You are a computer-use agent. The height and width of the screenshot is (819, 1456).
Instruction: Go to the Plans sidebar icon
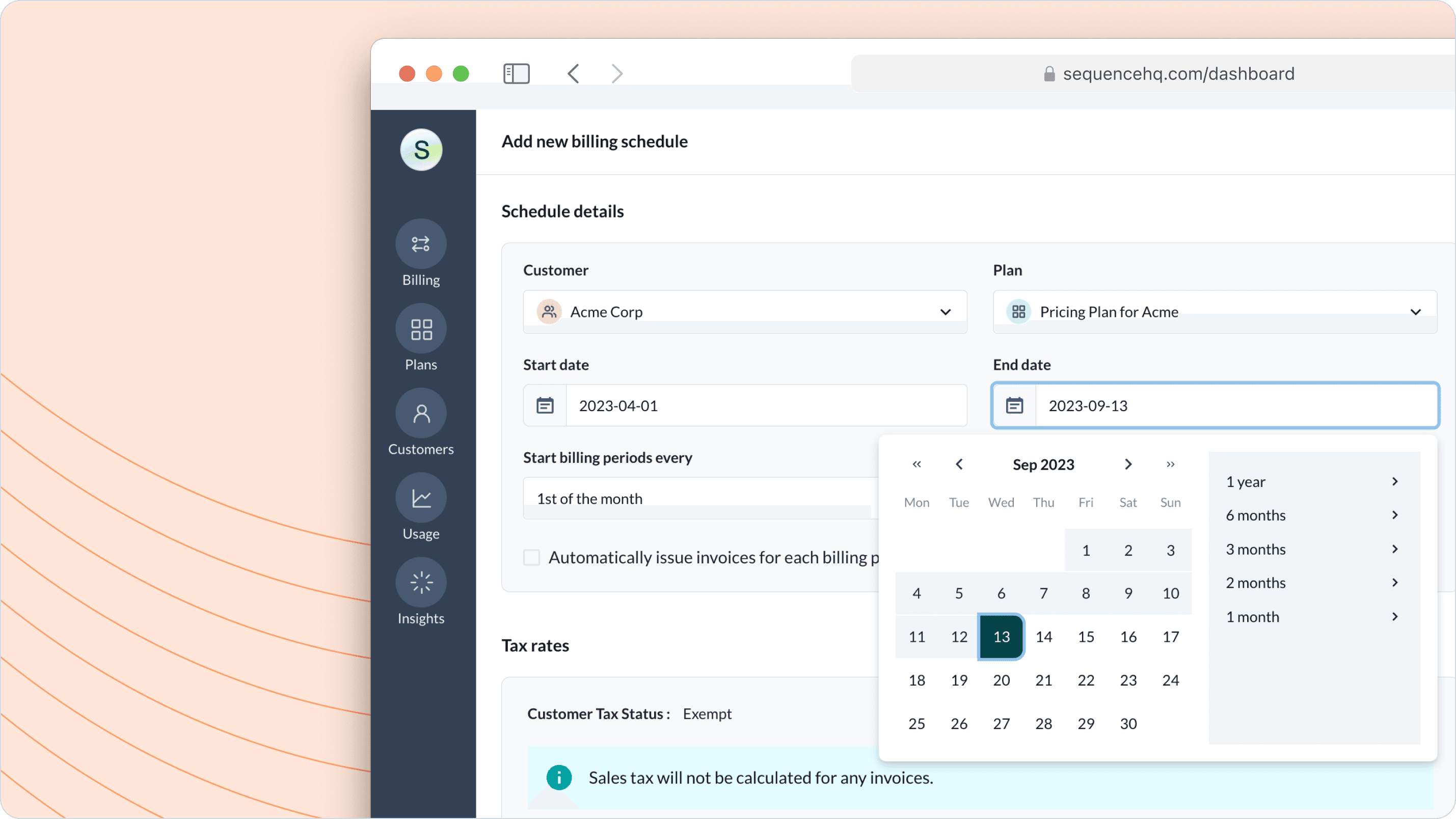click(420, 329)
